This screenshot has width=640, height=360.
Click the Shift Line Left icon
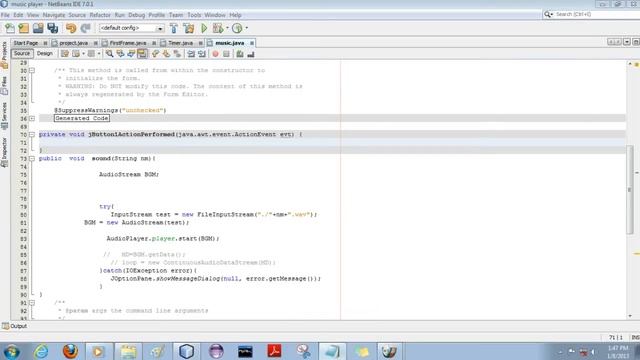click(x=191, y=54)
